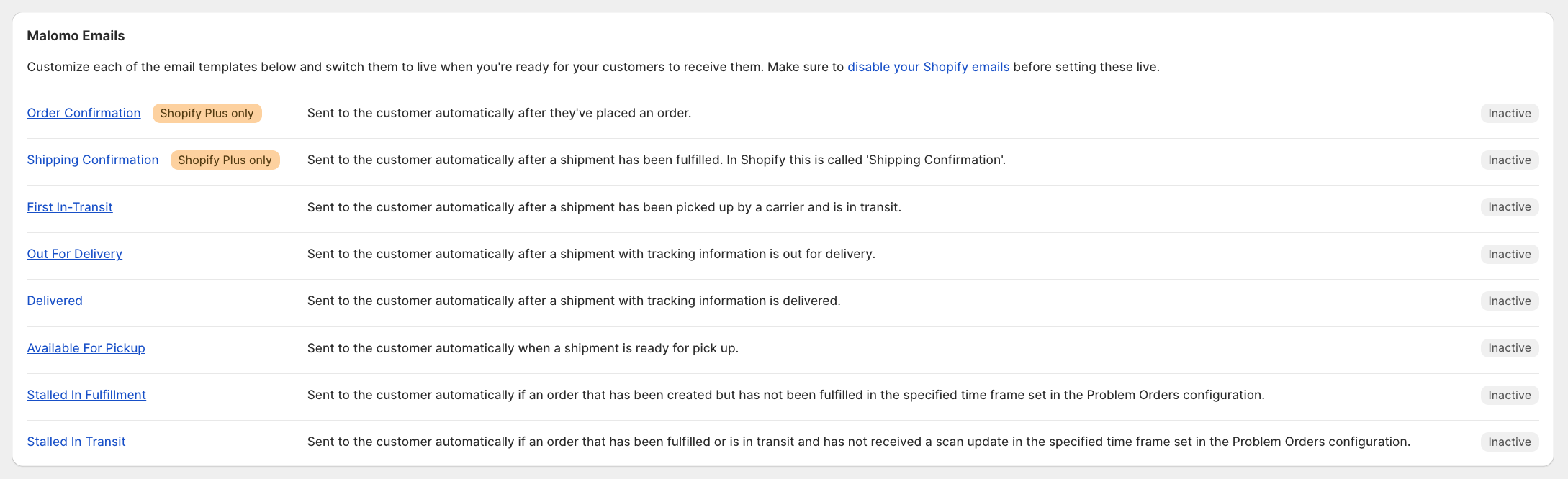Click Inactive status for Delivered email

pos(1509,301)
